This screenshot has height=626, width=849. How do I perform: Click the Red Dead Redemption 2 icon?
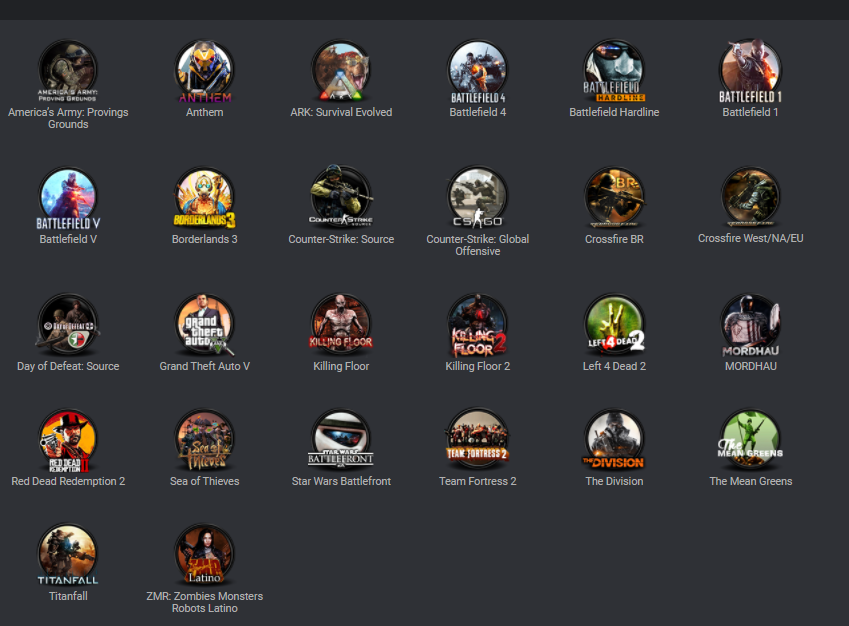pos(68,440)
